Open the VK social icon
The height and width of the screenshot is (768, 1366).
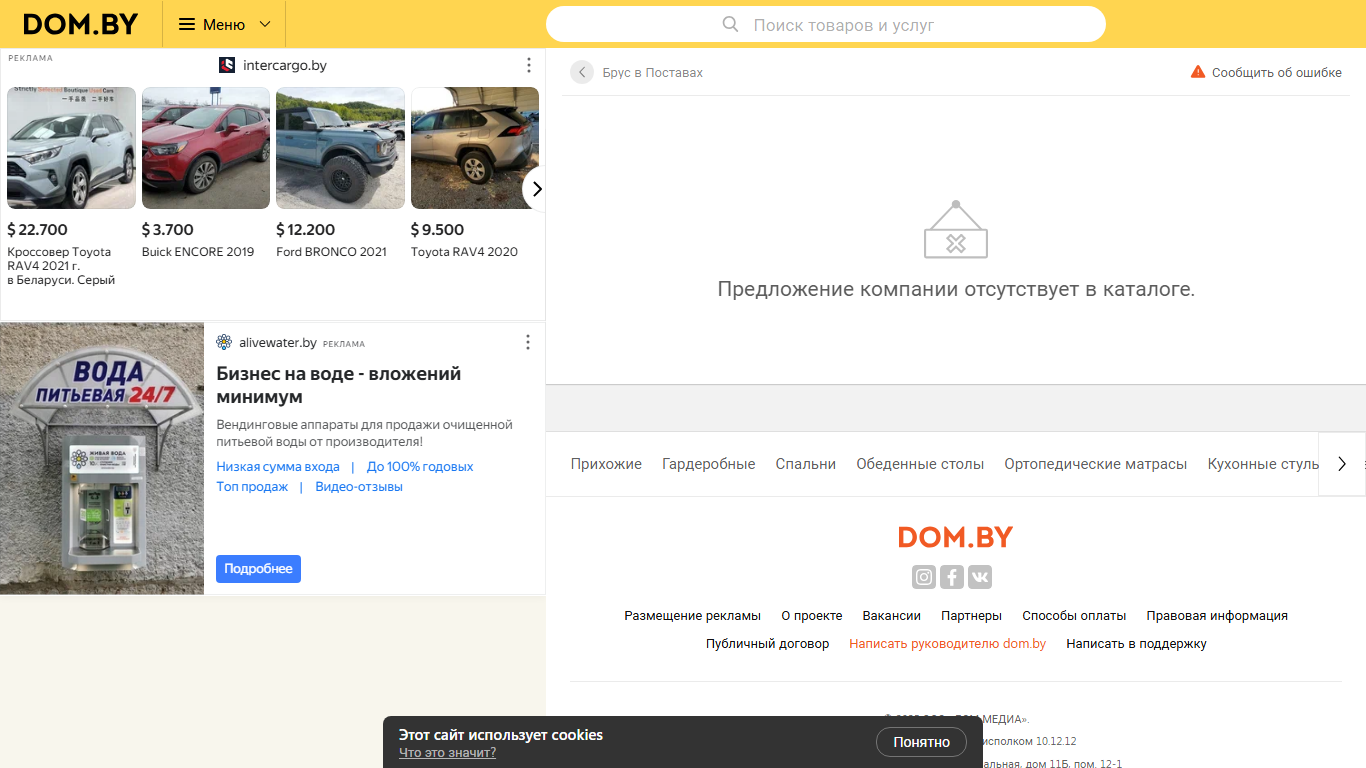point(980,577)
